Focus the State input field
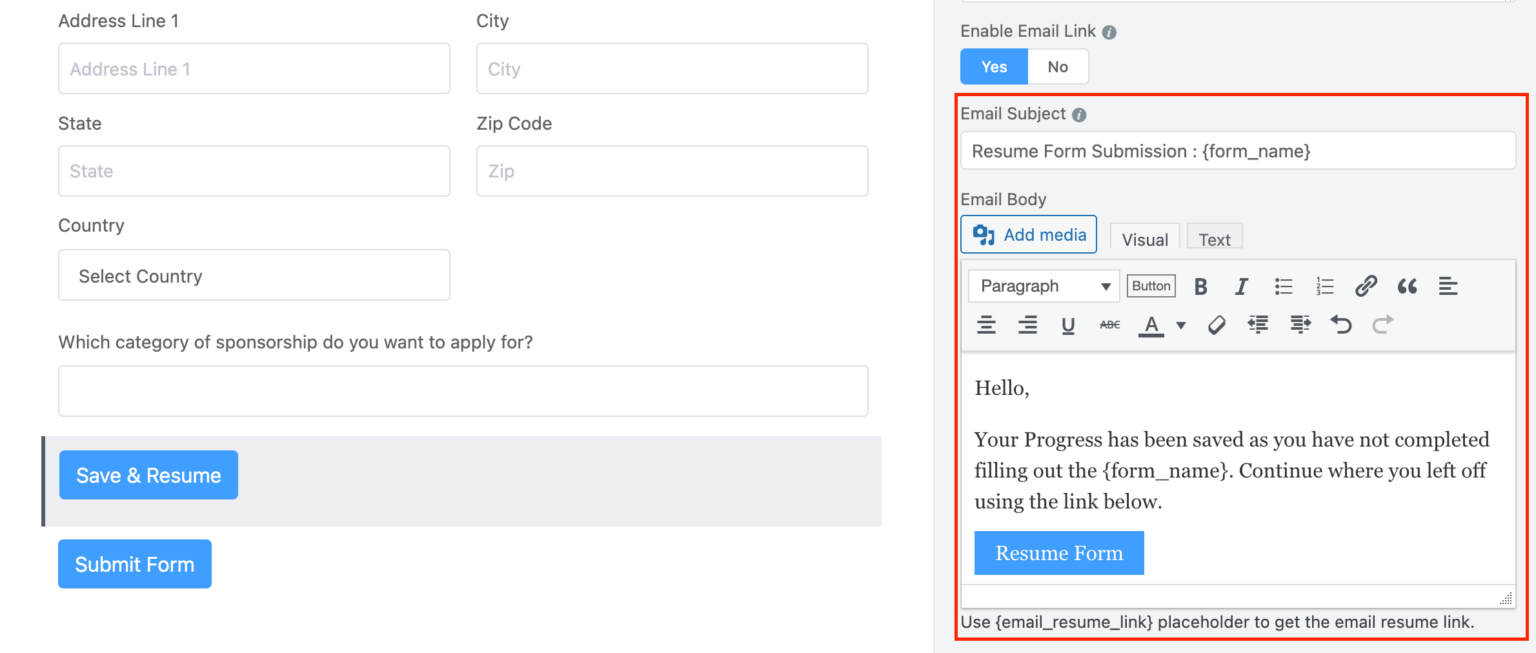This screenshot has width=1536, height=653. (254, 171)
